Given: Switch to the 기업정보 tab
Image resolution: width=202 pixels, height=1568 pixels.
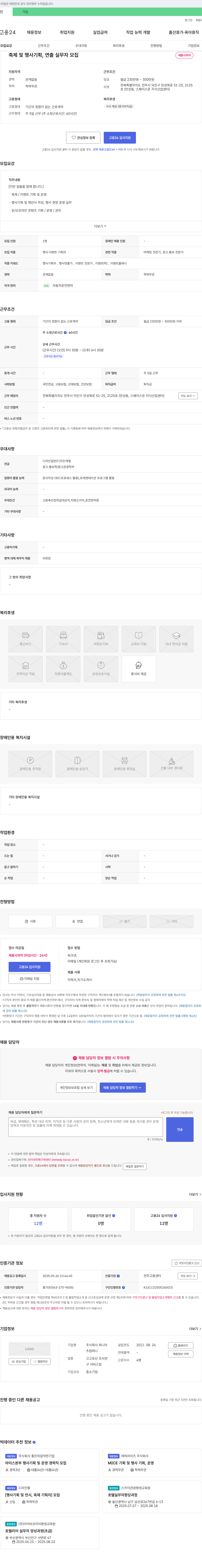Looking at the screenshot, I should (x=194, y=46).
